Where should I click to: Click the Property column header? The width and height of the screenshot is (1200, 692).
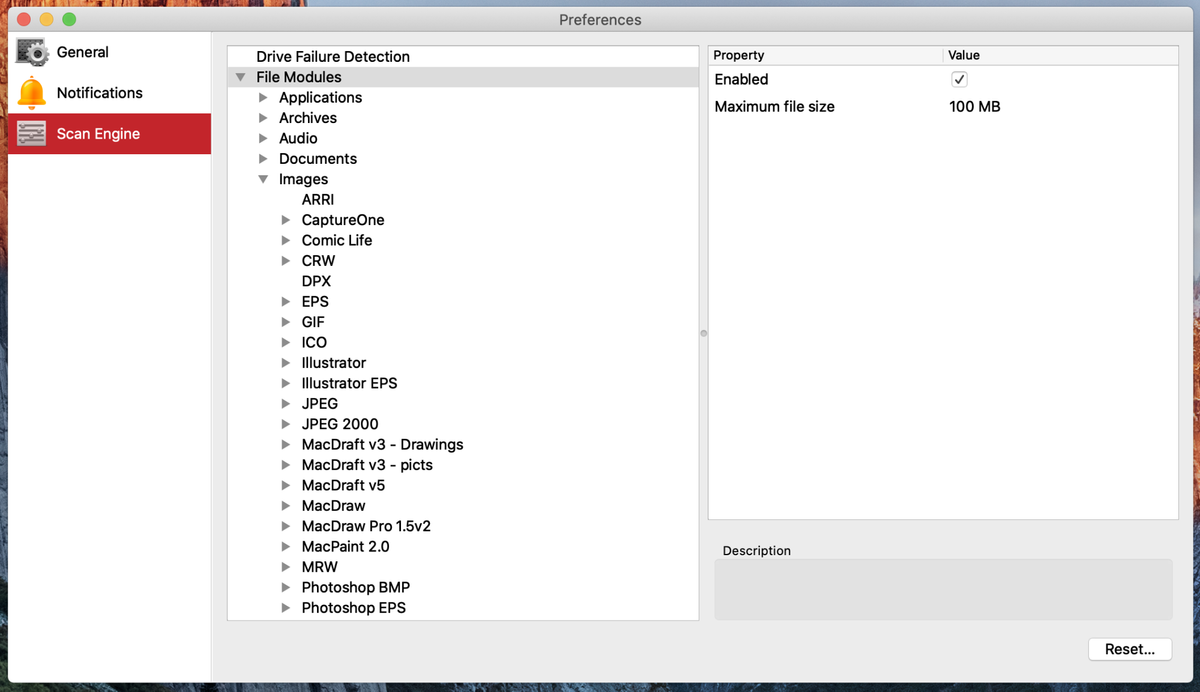coord(738,55)
